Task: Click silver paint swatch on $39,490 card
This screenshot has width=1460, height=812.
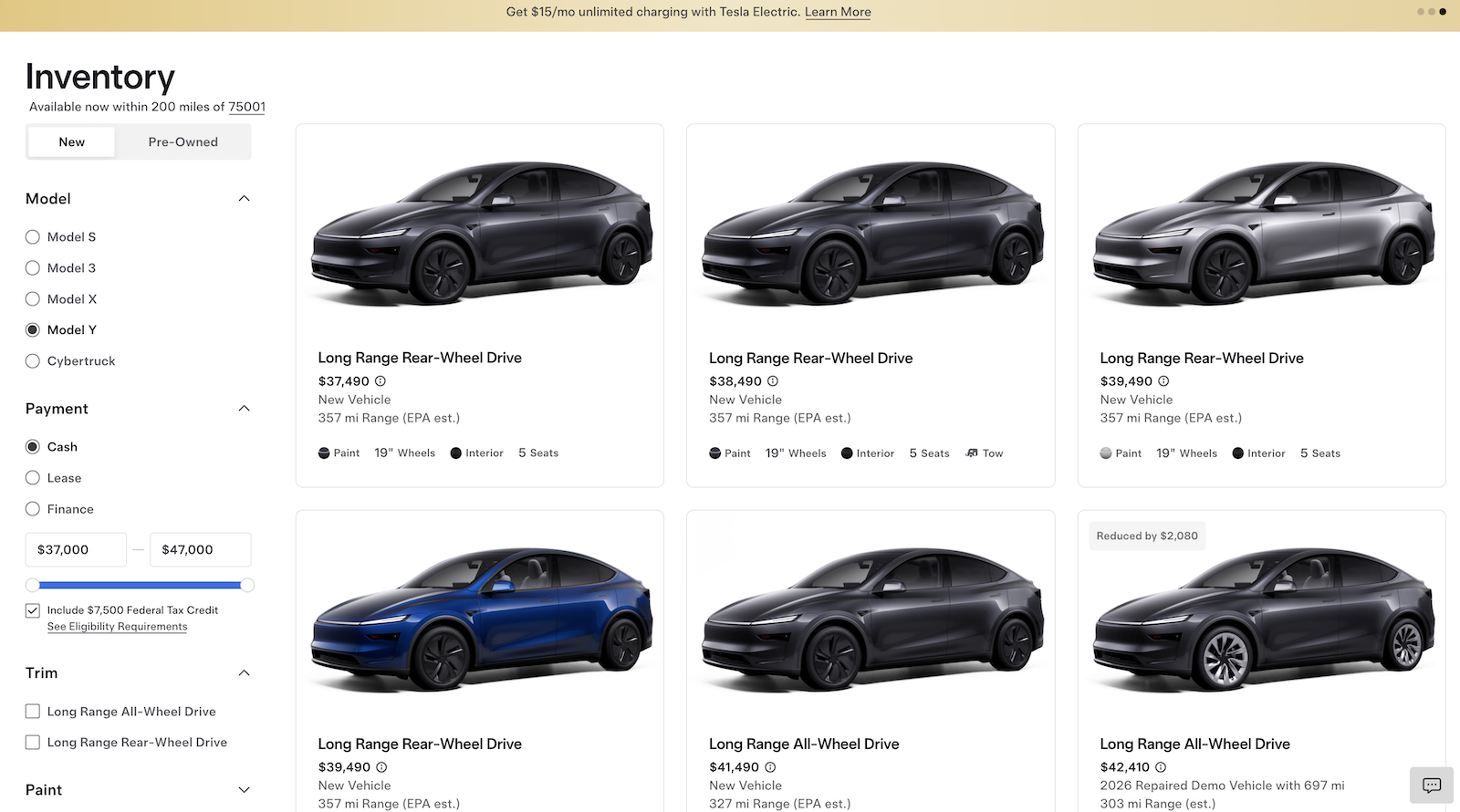Action: click(x=1106, y=453)
